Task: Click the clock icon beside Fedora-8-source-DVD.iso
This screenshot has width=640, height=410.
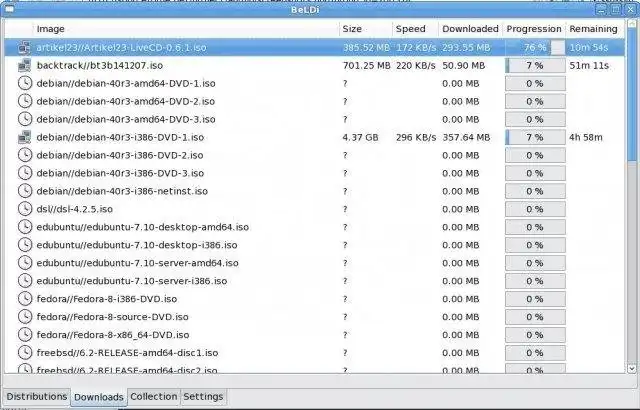Action: [25, 317]
